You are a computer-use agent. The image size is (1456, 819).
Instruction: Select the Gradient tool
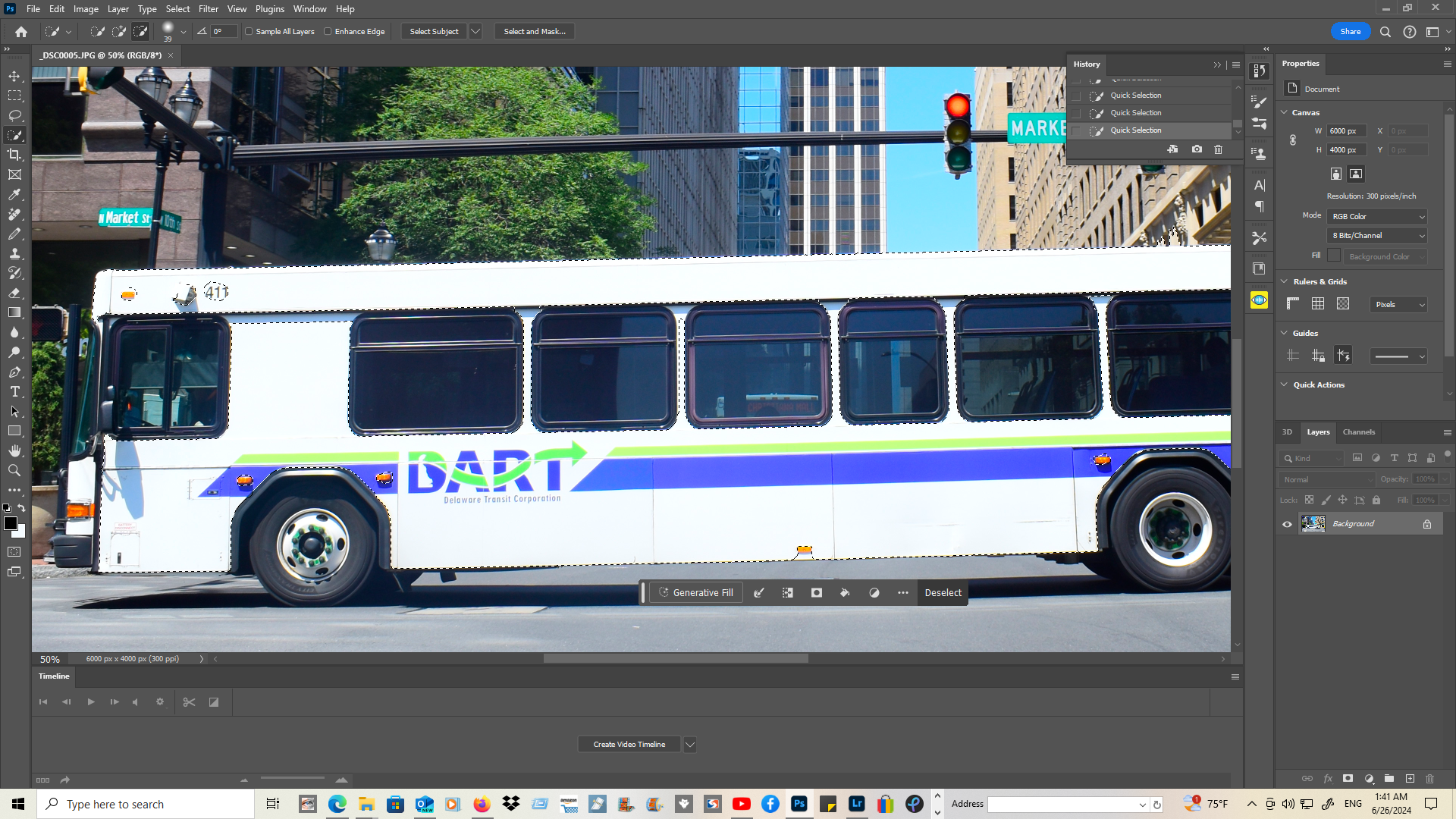pyautogui.click(x=14, y=312)
